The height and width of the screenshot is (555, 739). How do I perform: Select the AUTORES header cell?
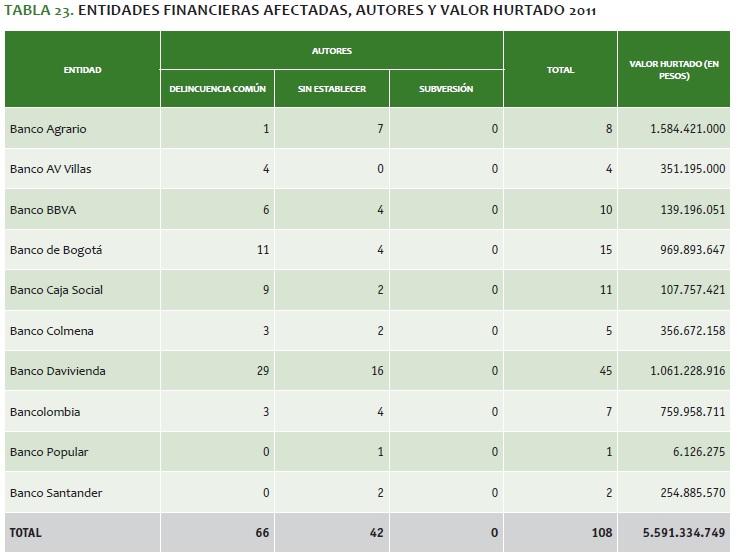[331, 50]
